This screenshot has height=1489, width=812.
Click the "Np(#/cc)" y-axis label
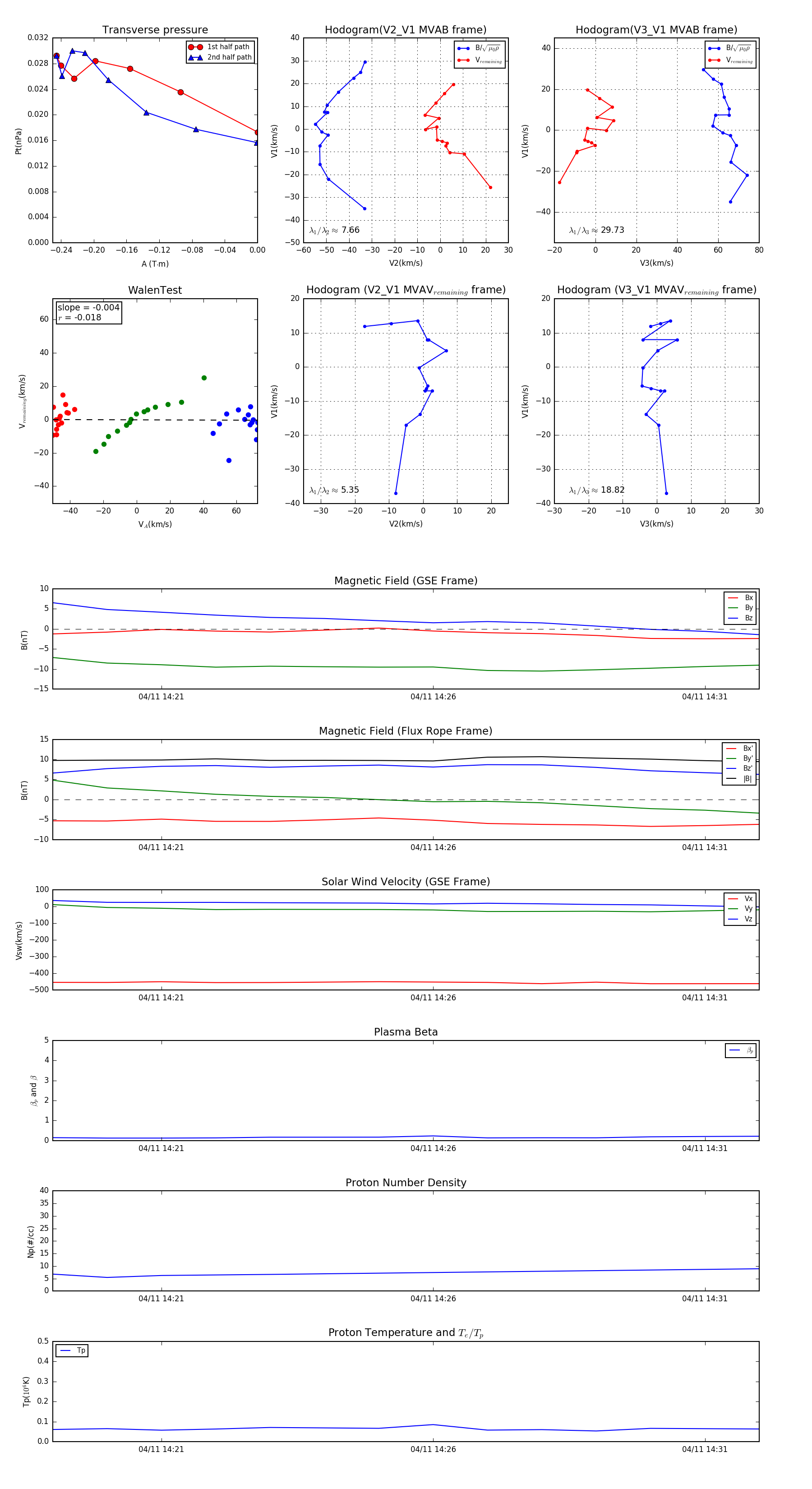(31, 1242)
